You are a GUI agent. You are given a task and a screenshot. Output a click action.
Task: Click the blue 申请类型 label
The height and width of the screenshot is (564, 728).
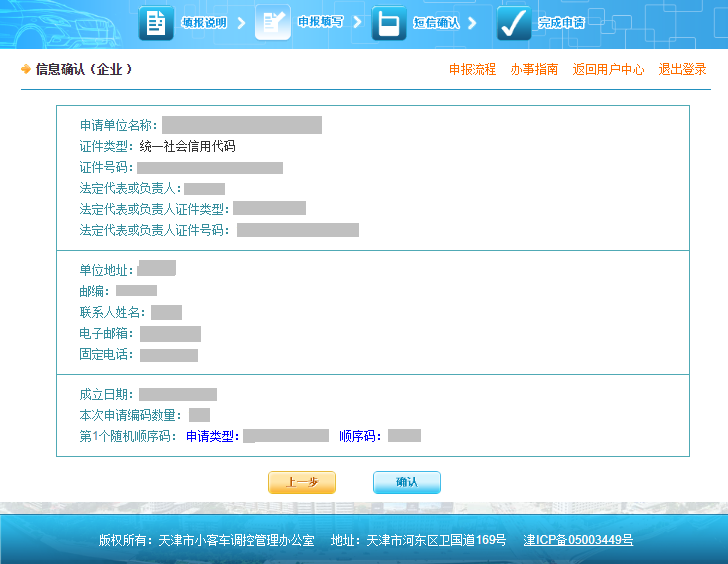click(213, 436)
